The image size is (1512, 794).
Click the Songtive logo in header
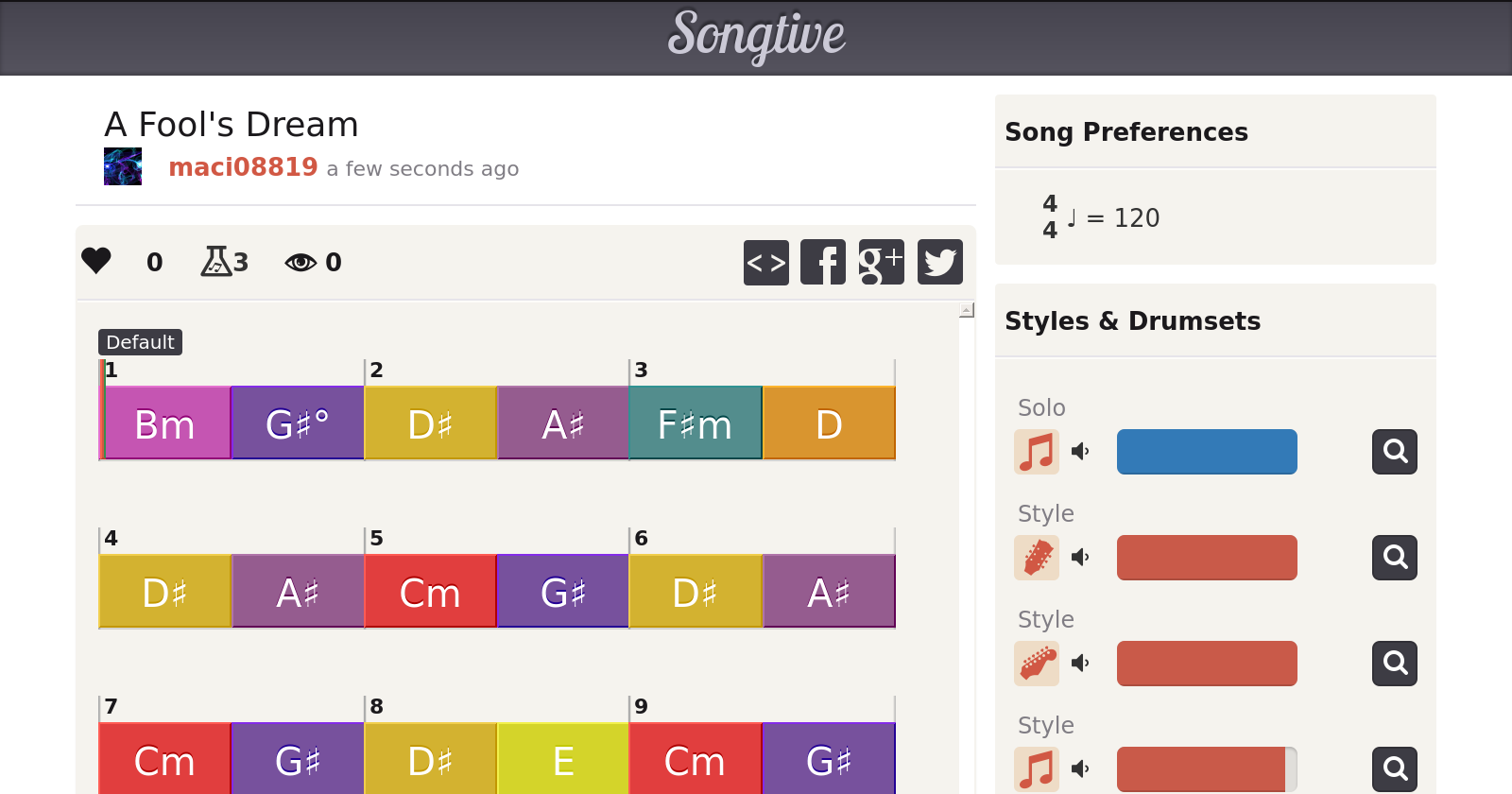coord(756,36)
